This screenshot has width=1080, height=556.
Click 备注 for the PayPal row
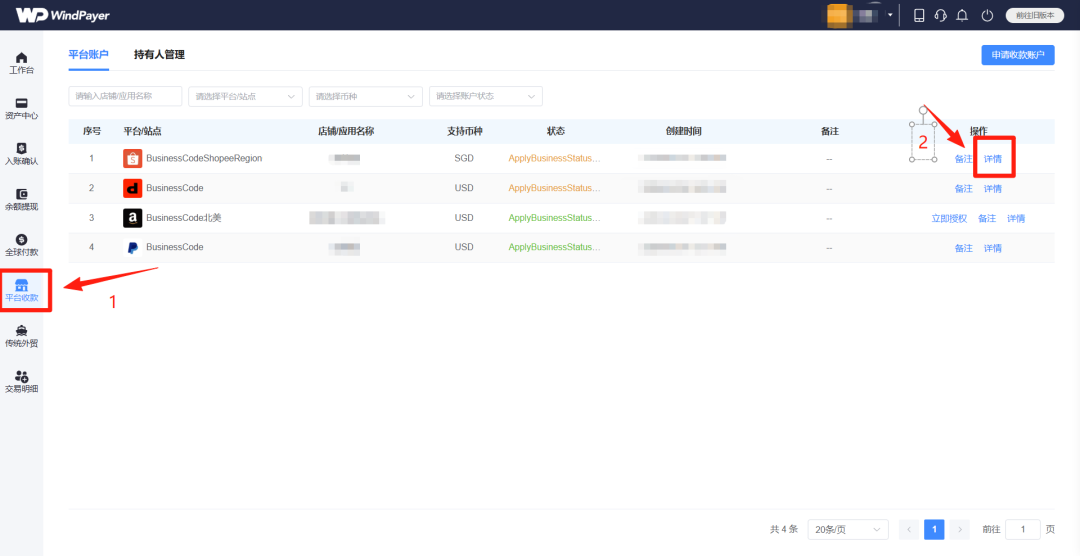964,248
